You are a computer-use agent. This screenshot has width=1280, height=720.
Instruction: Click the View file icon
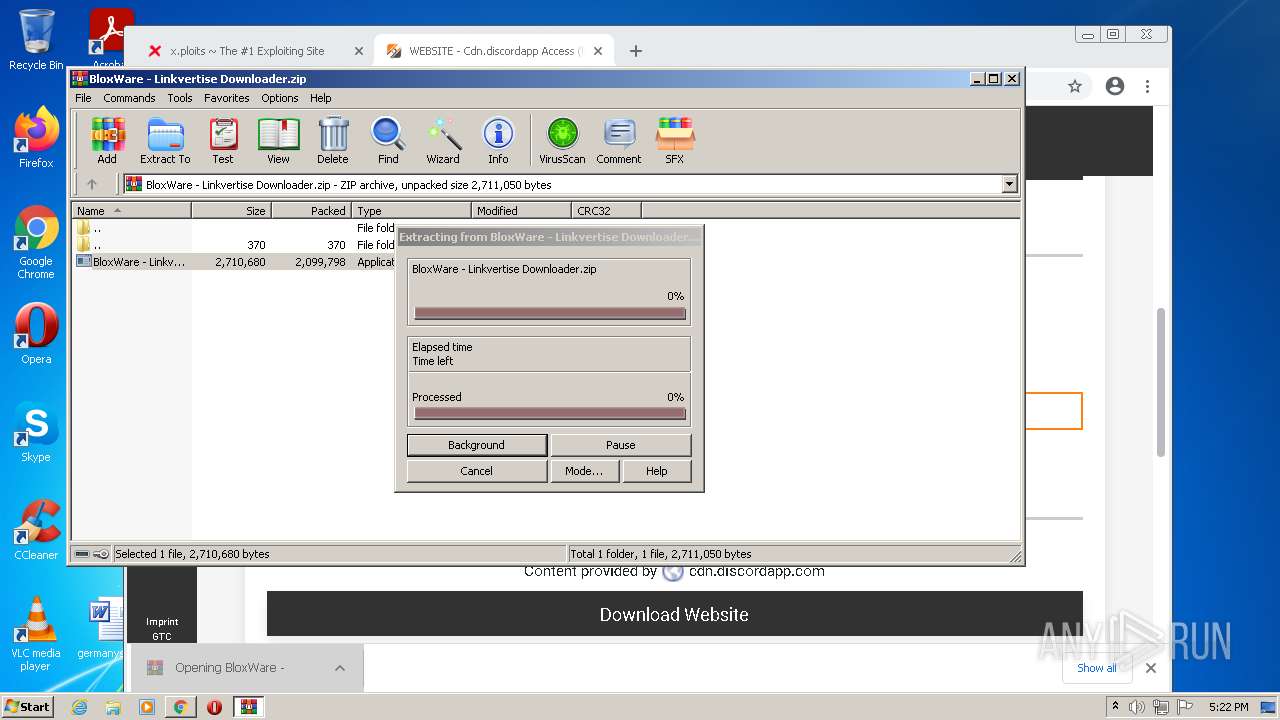pyautogui.click(x=278, y=140)
